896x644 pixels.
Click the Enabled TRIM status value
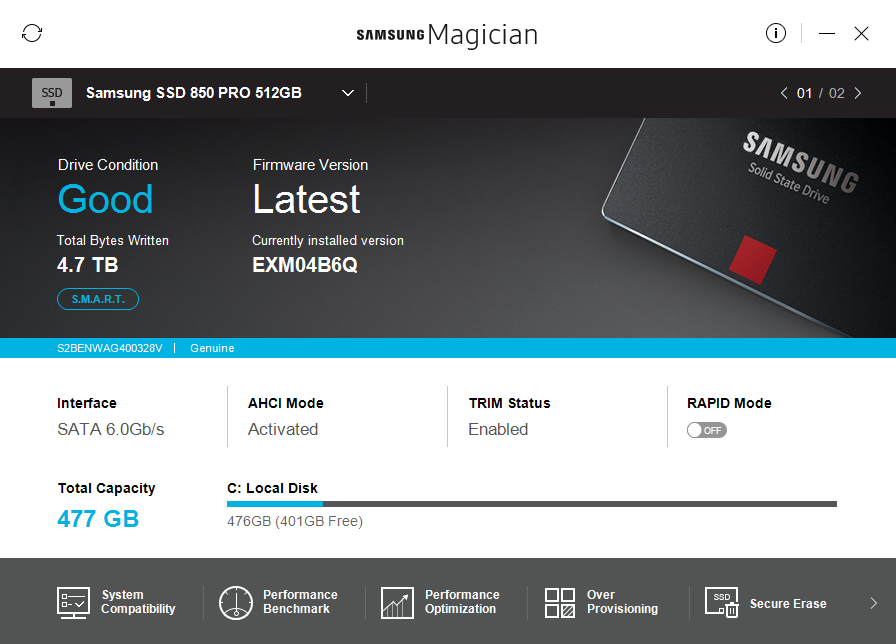[498, 429]
